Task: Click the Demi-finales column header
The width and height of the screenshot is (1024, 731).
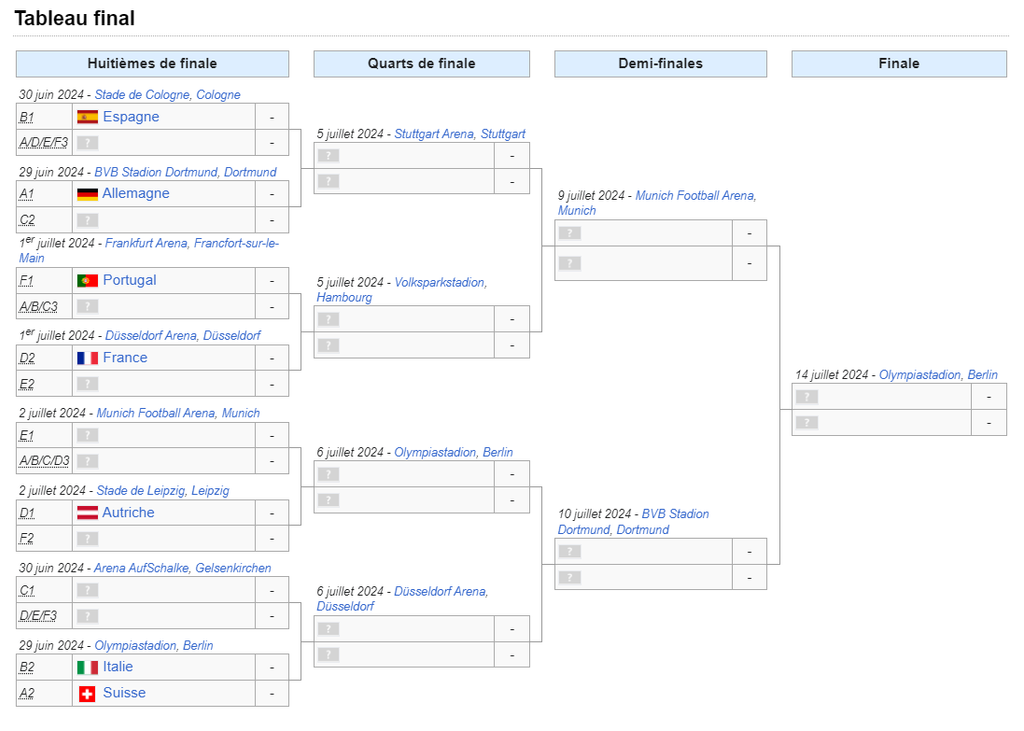Action: coord(660,64)
